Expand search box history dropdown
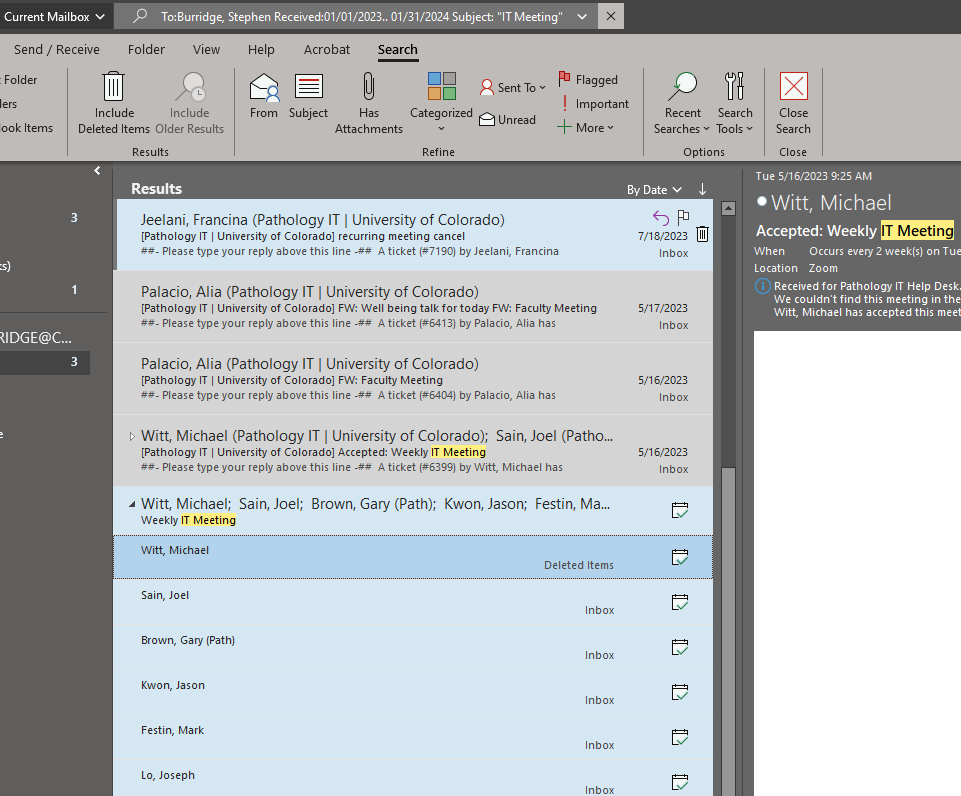Image resolution: width=961 pixels, height=796 pixels. pos(582,17)
